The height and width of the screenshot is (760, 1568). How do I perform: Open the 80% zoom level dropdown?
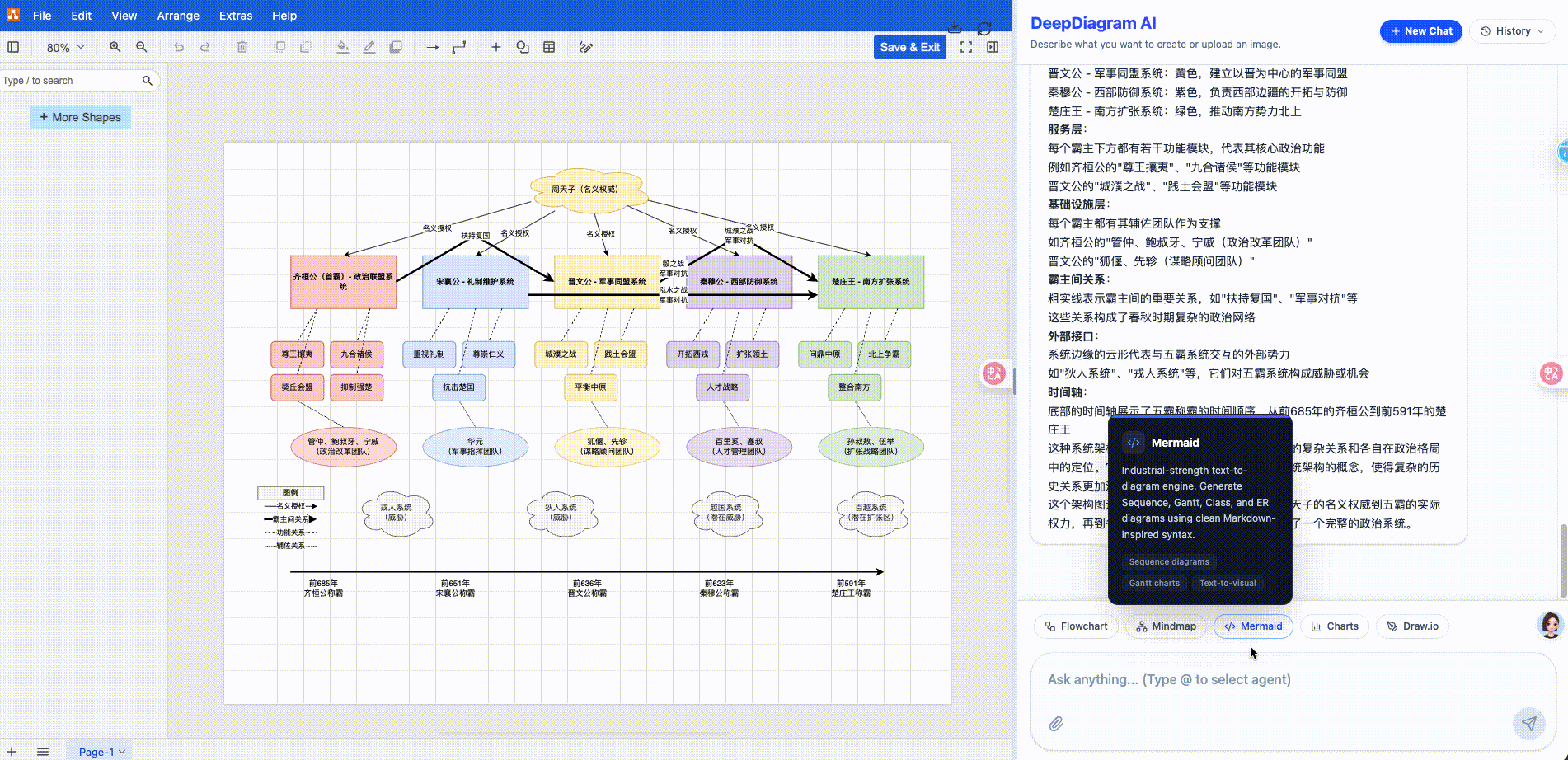(x=63, y=47)
